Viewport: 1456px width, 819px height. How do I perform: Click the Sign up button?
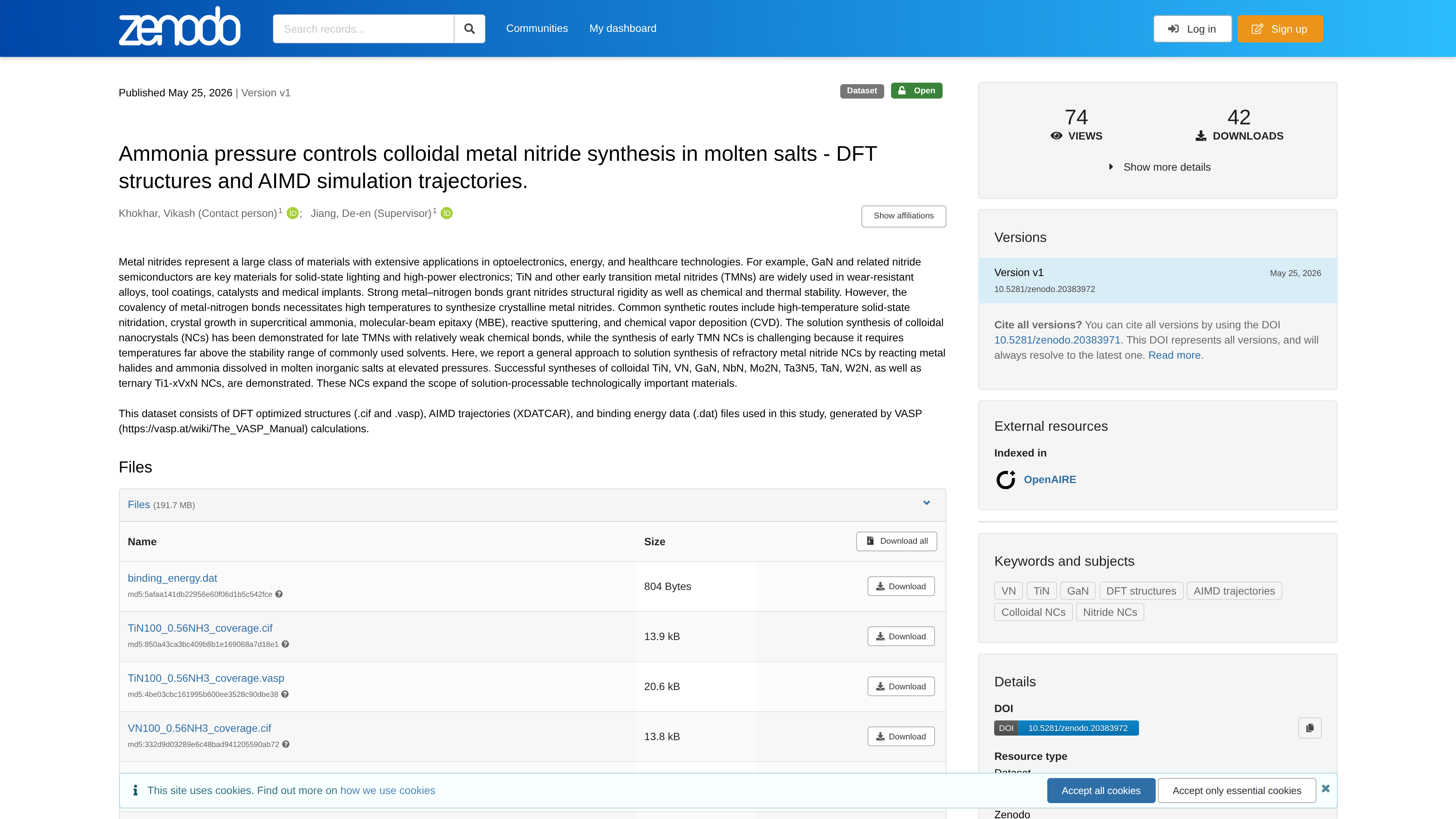pos(1280,29)
